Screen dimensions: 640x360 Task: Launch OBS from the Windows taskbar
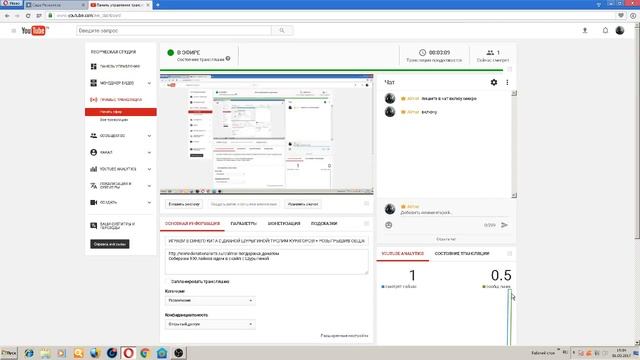coord(178,353)
